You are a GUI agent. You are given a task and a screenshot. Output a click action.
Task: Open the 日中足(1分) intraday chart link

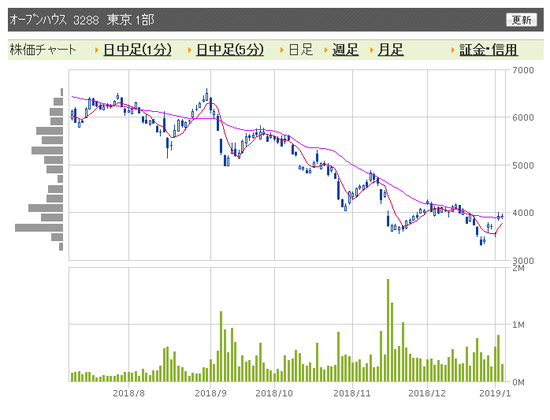point(137,49)
